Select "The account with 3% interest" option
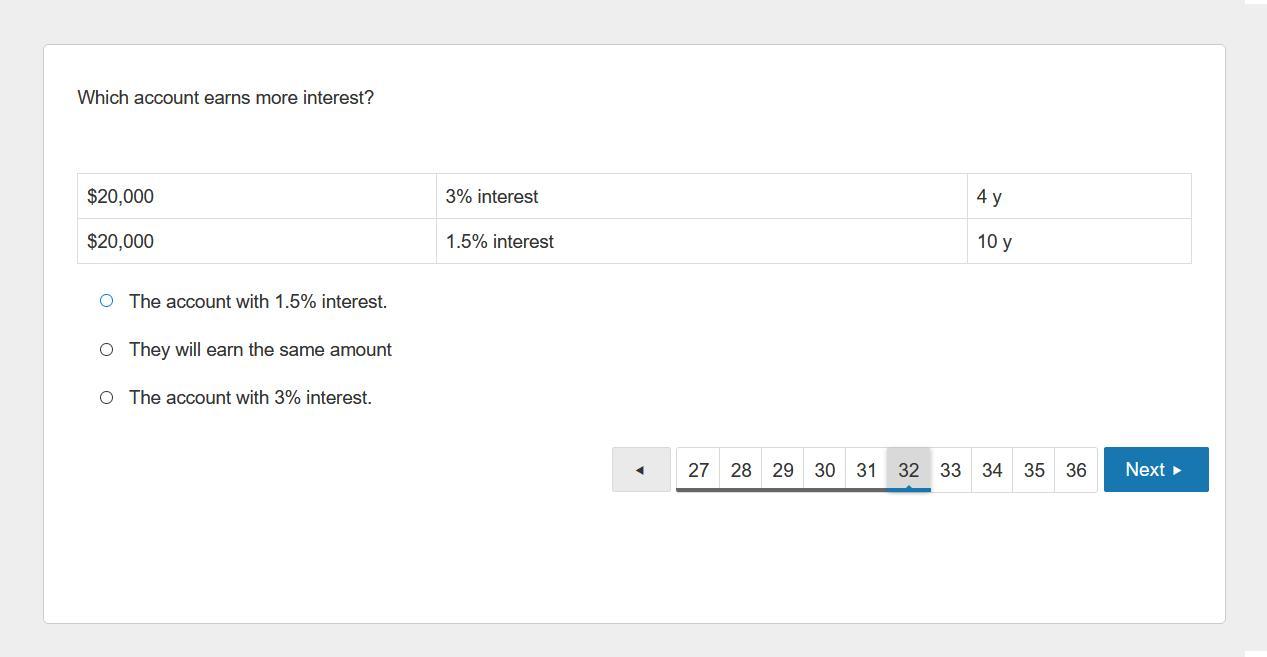This screenshot has height=657, width=1267. click(107, 397)
